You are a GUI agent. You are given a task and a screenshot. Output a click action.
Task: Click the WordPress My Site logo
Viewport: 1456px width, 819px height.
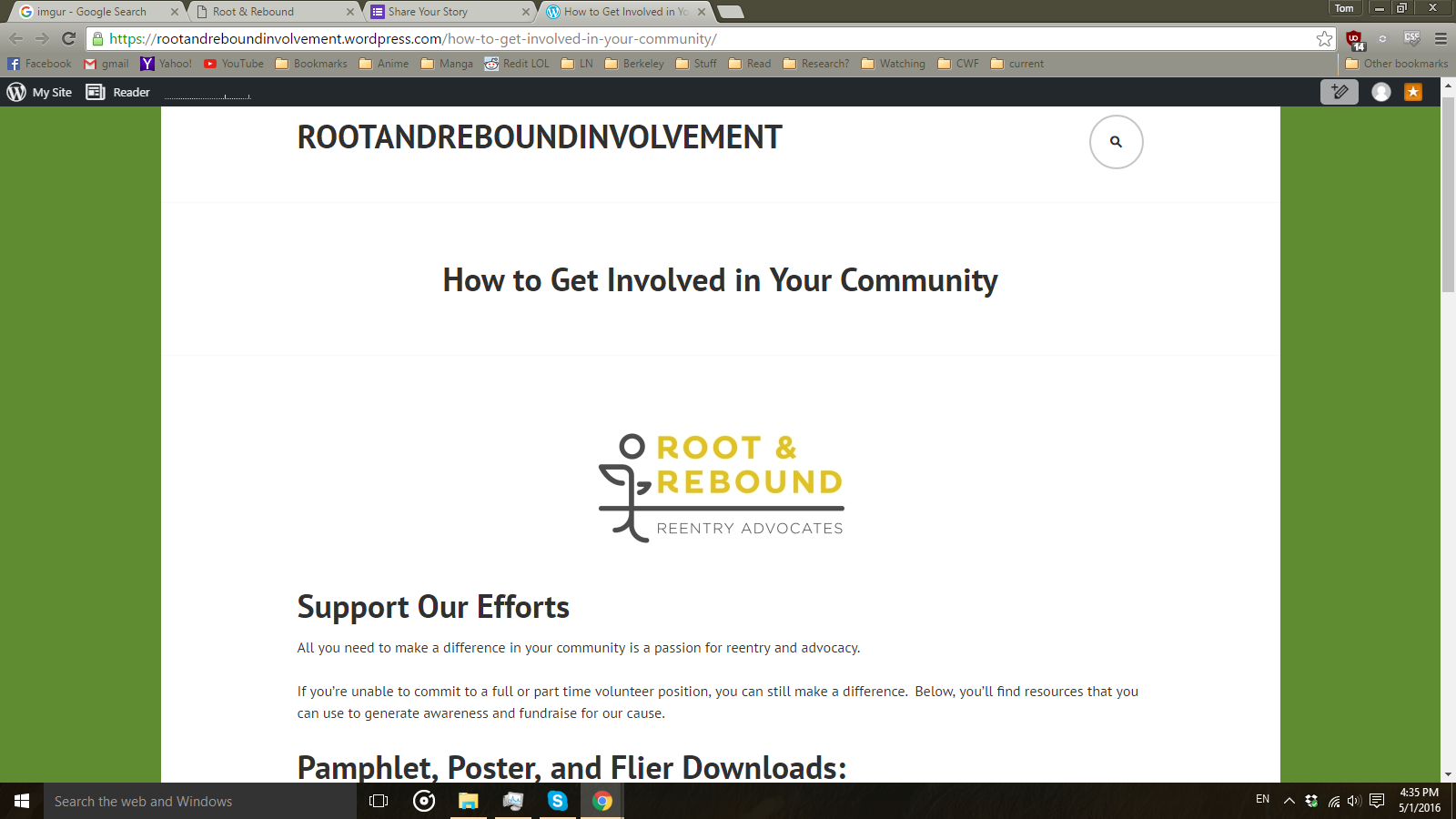point(39,92)
